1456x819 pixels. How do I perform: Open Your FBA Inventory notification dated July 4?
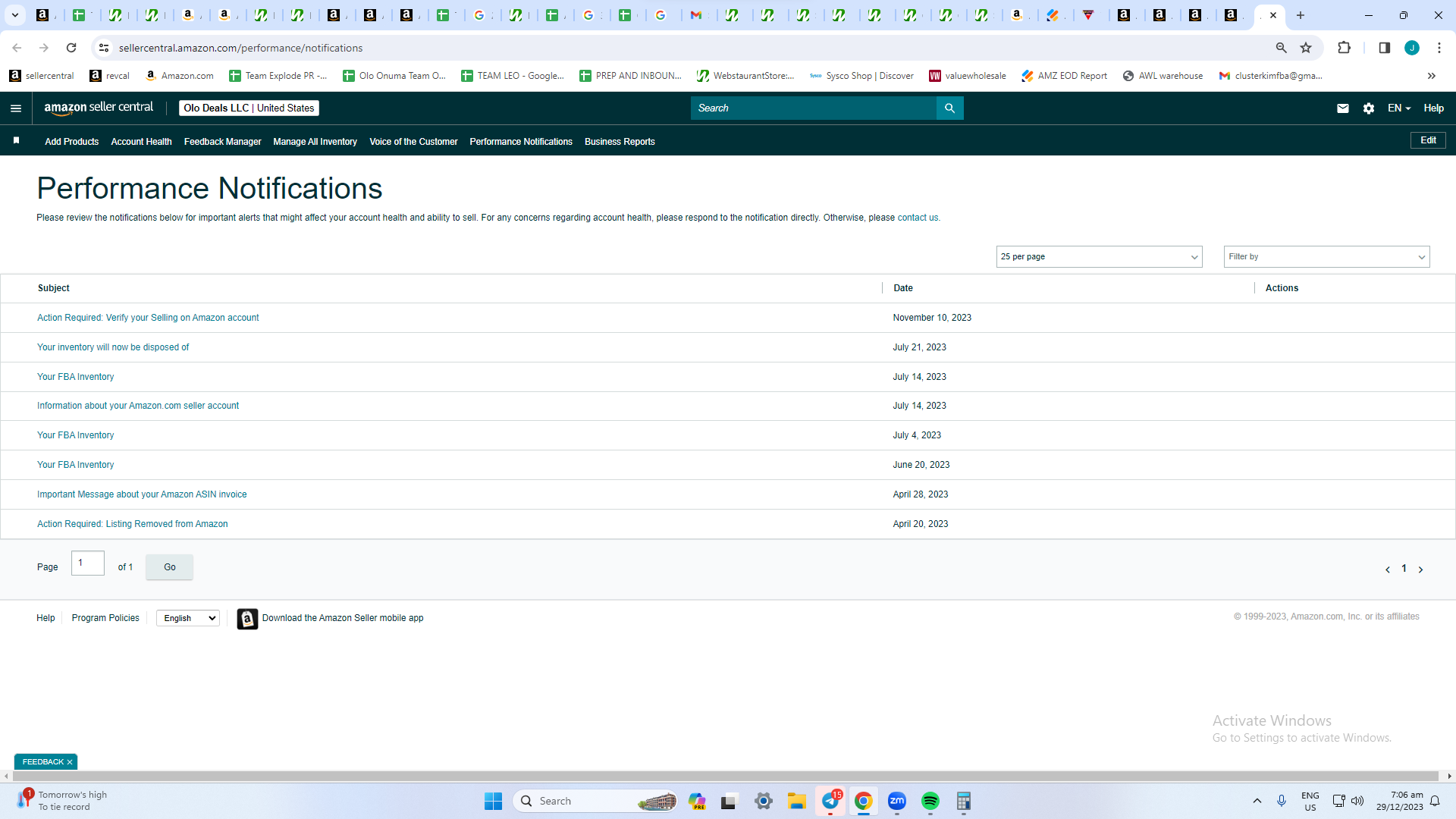[x=75, y=435]
